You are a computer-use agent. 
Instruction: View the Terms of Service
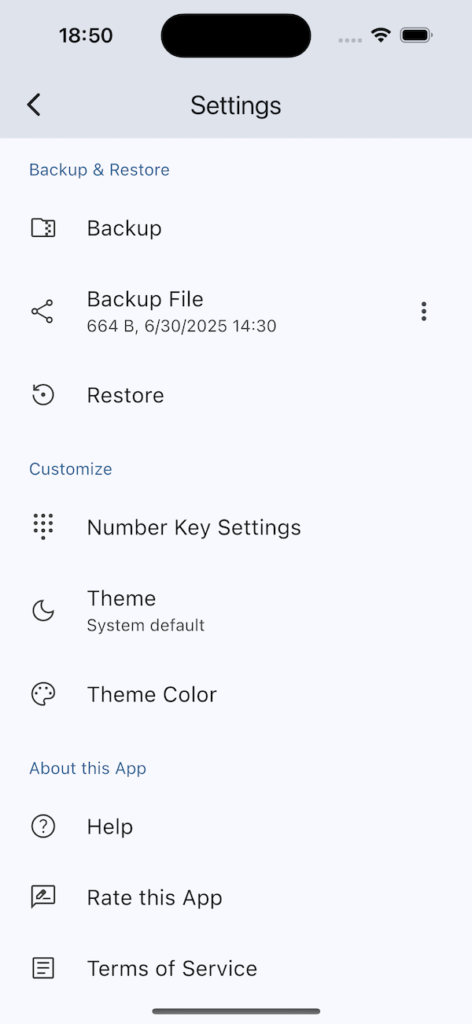coord(236,968)
